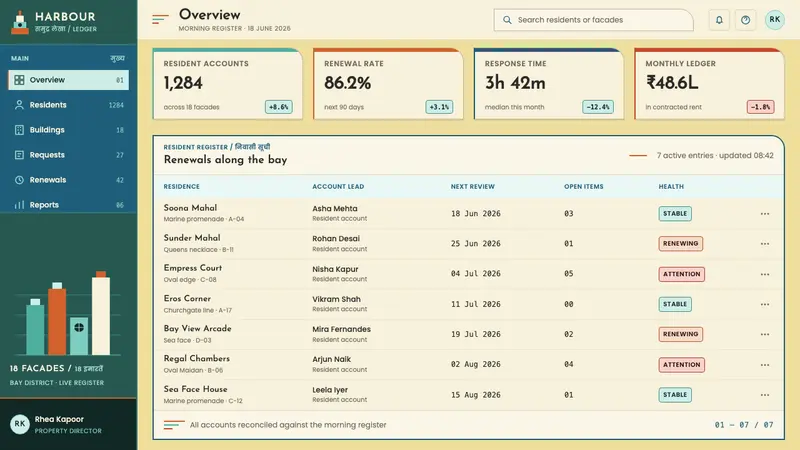
Task: Open the hamburger menu beside Overview title
Action: pos(160,19)
